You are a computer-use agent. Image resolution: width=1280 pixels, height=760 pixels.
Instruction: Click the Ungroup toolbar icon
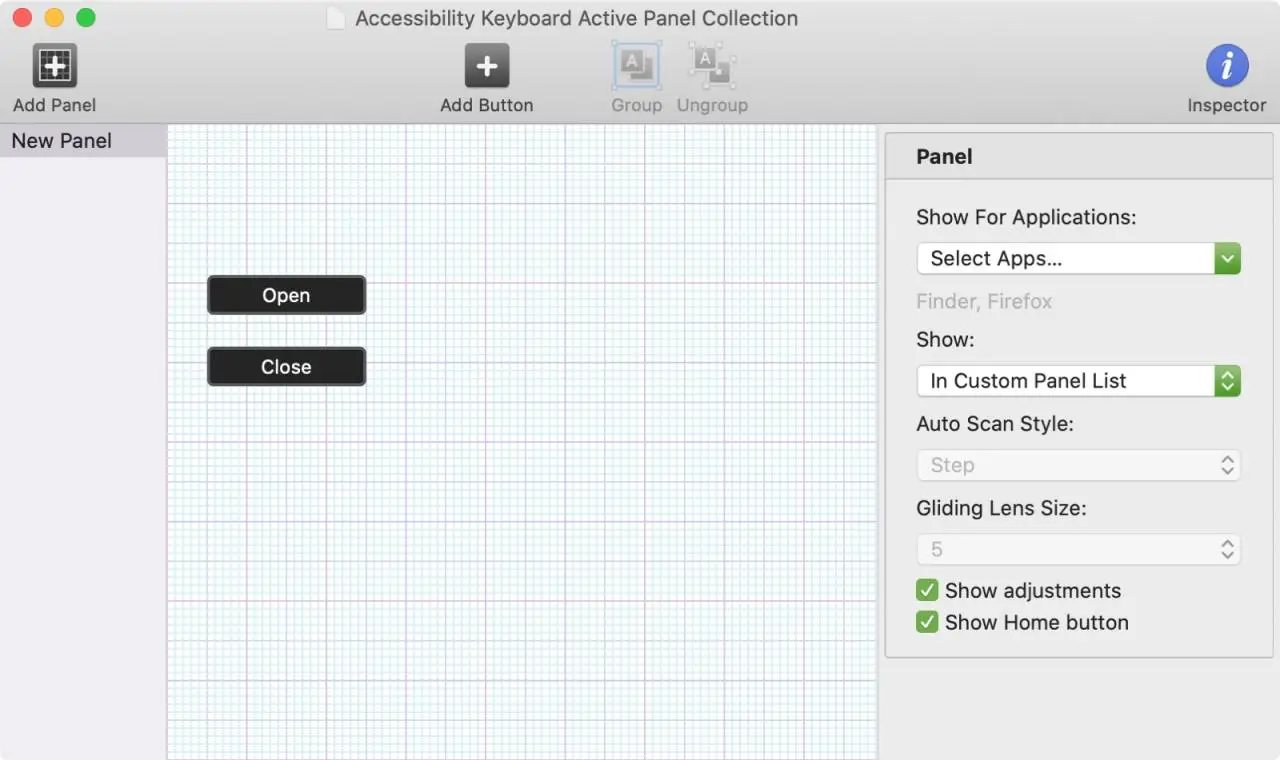click(x=712, y=66)
